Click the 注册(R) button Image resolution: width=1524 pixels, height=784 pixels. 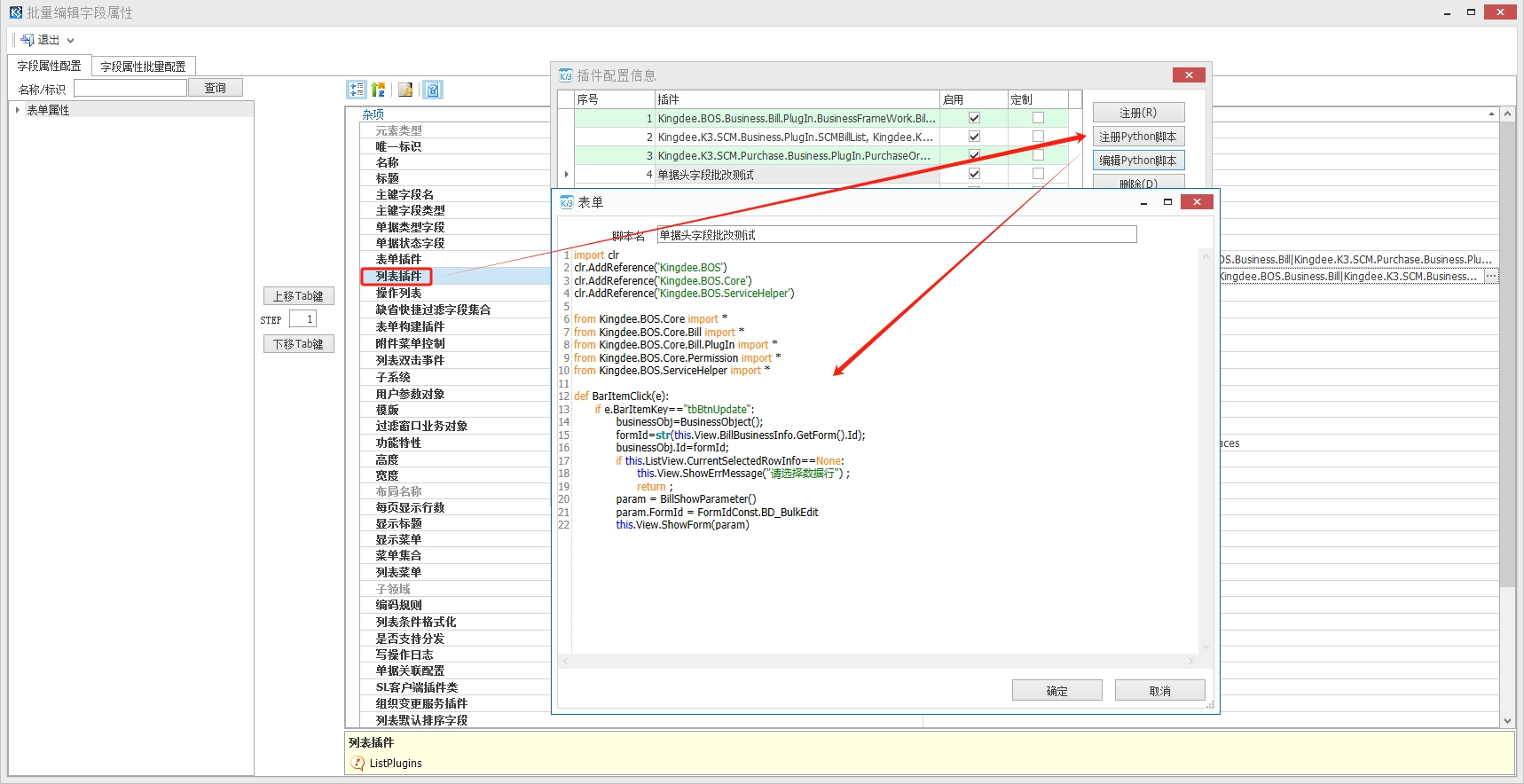point(1138,113)
